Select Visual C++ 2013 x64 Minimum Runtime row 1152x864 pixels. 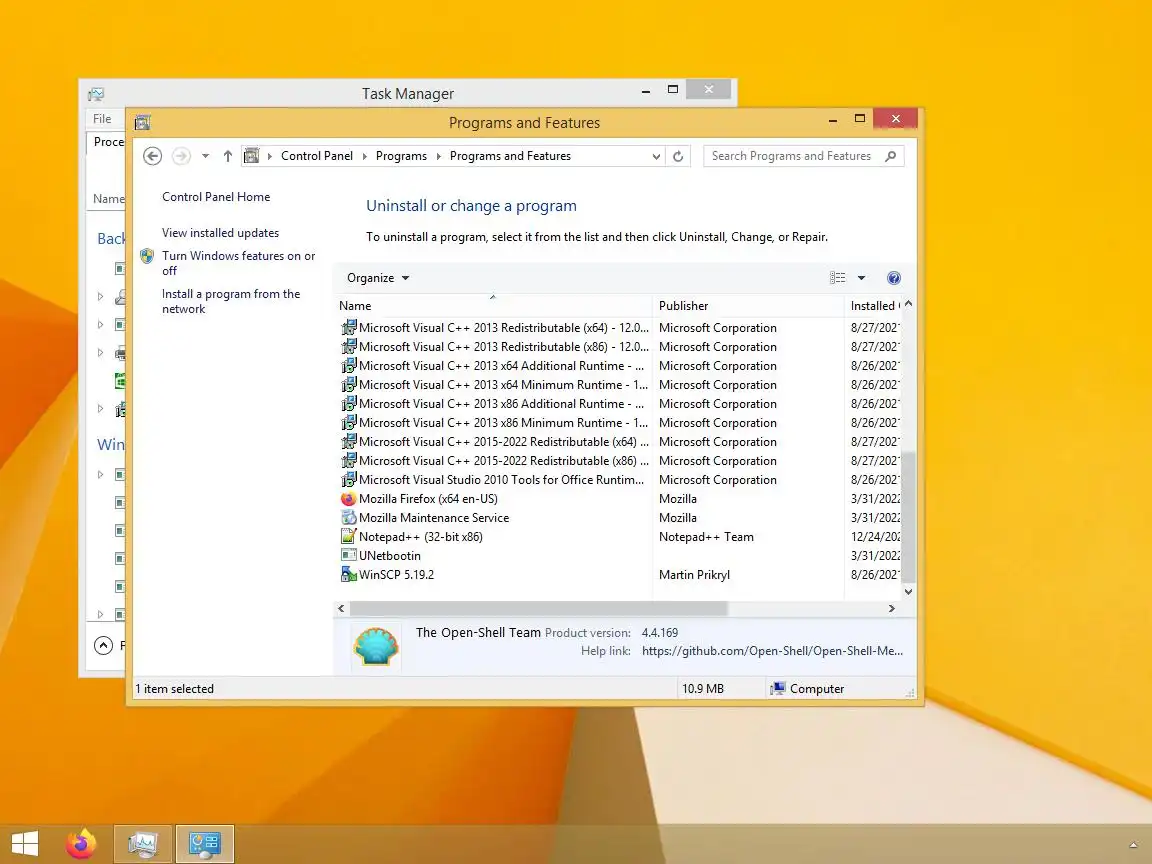619,385
